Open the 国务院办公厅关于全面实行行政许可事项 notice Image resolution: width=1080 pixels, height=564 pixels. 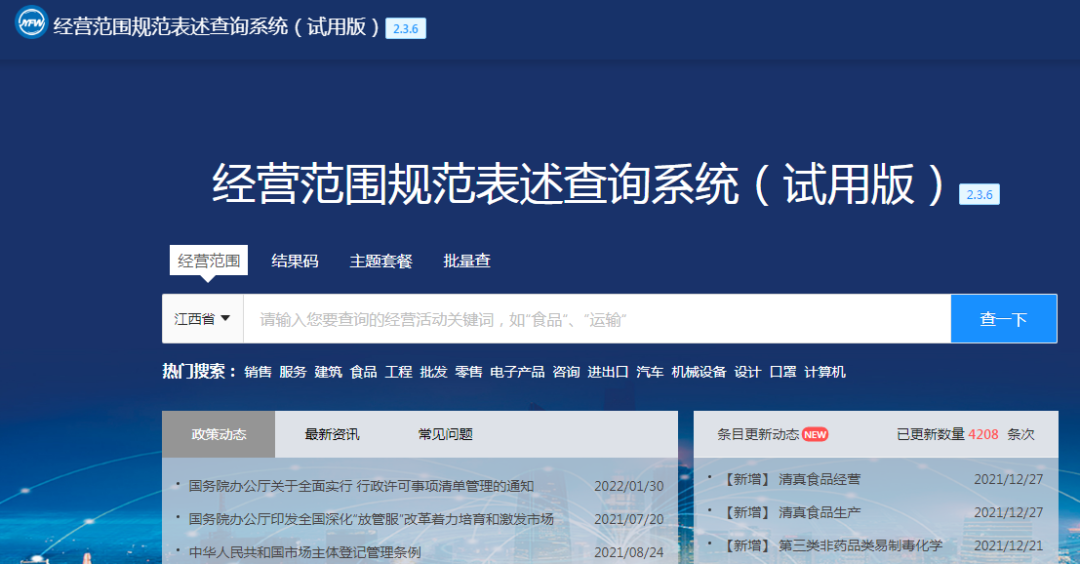coord(361,486)
